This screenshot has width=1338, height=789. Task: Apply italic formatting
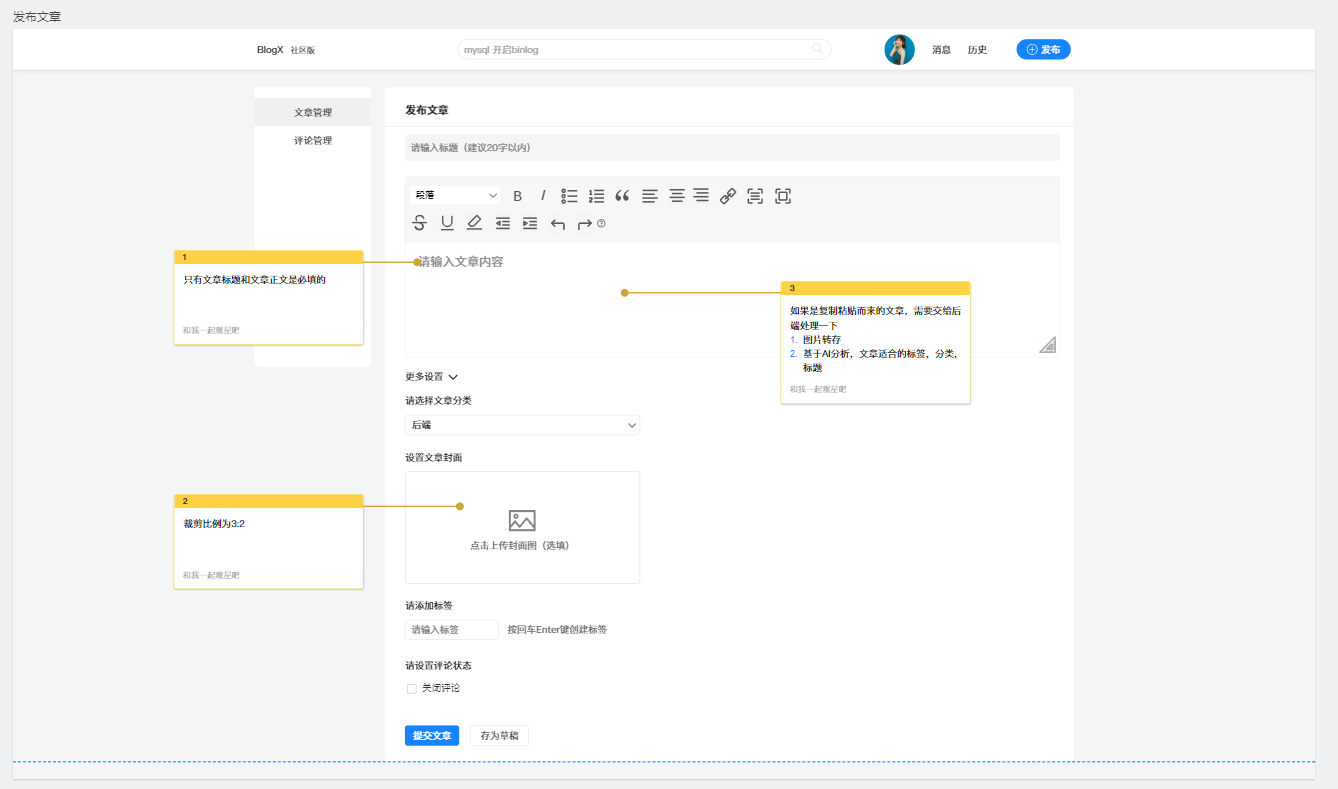pos(543,196)
